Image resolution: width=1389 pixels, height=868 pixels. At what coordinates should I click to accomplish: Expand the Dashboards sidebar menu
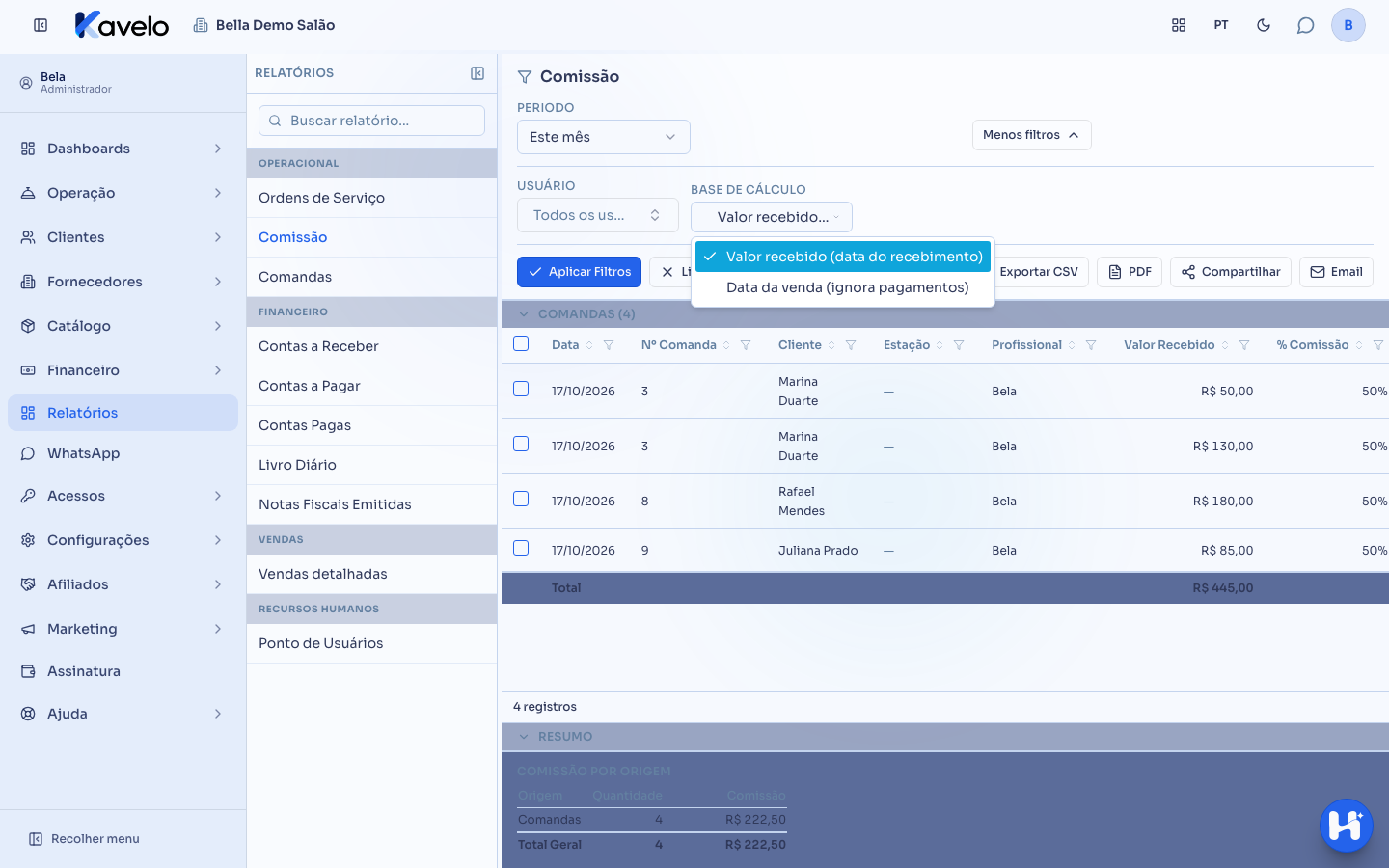[123, 149]
